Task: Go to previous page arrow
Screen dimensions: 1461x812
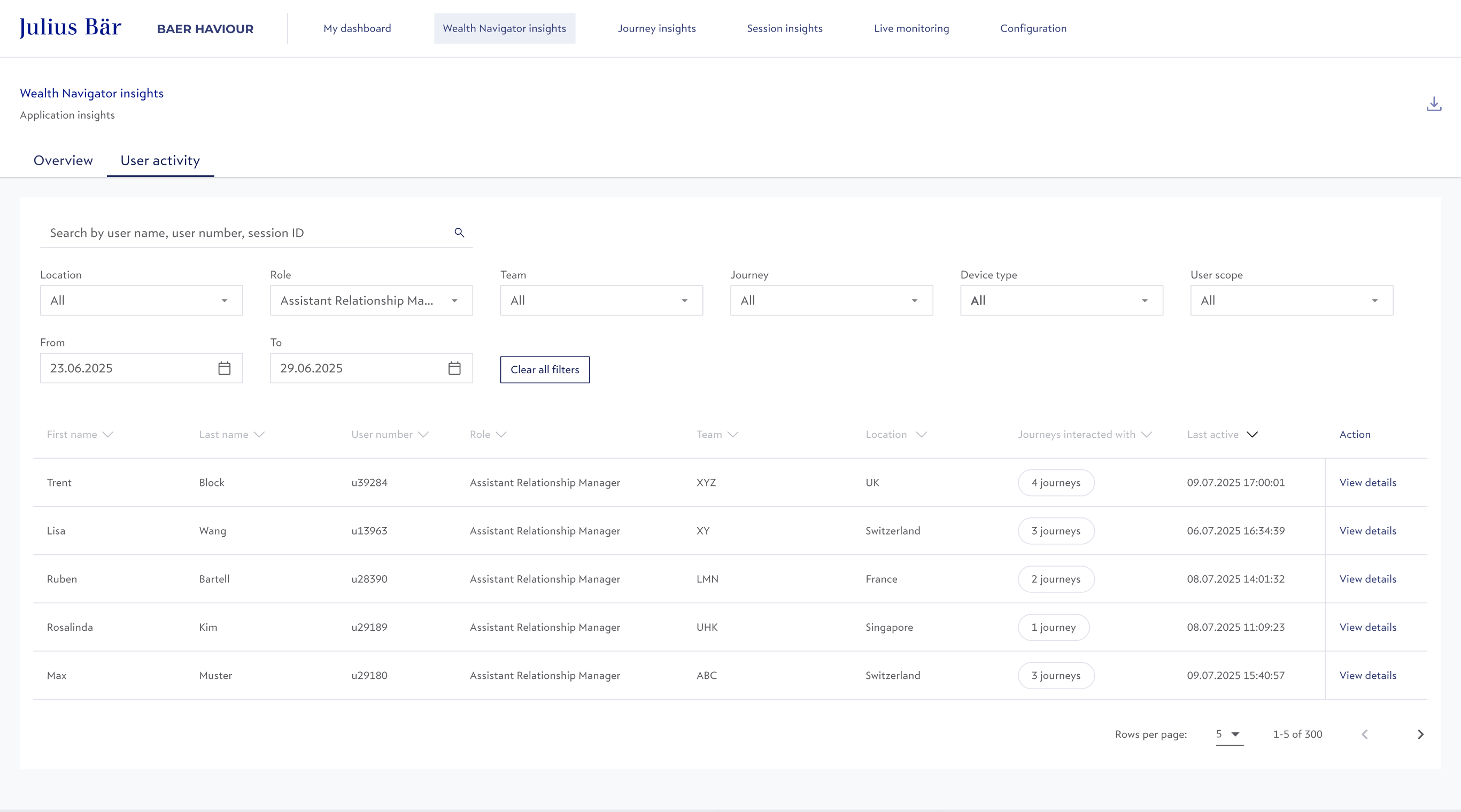Action: click(x=1365, y=734)
